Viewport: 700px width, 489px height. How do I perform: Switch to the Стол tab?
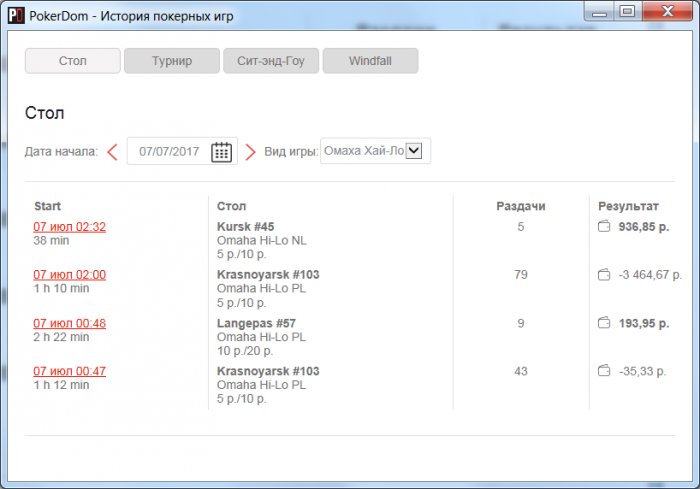[73, 61]
